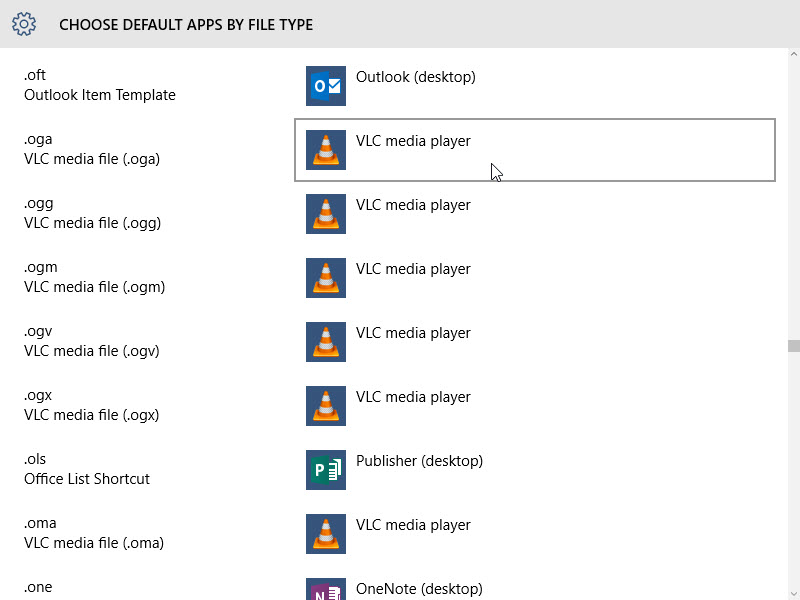Image resolution: width=800 pixels, height=600 pixels.
Task: Click the Publisher (desktop) icon for .ols
Action: point(325,470)
